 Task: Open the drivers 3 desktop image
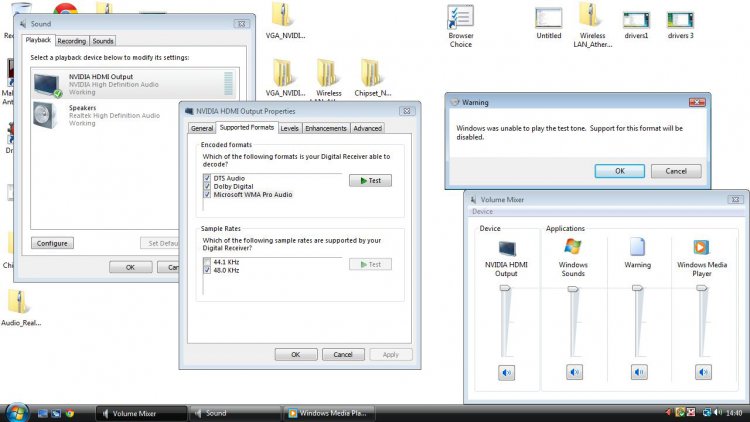pos(680,25)
